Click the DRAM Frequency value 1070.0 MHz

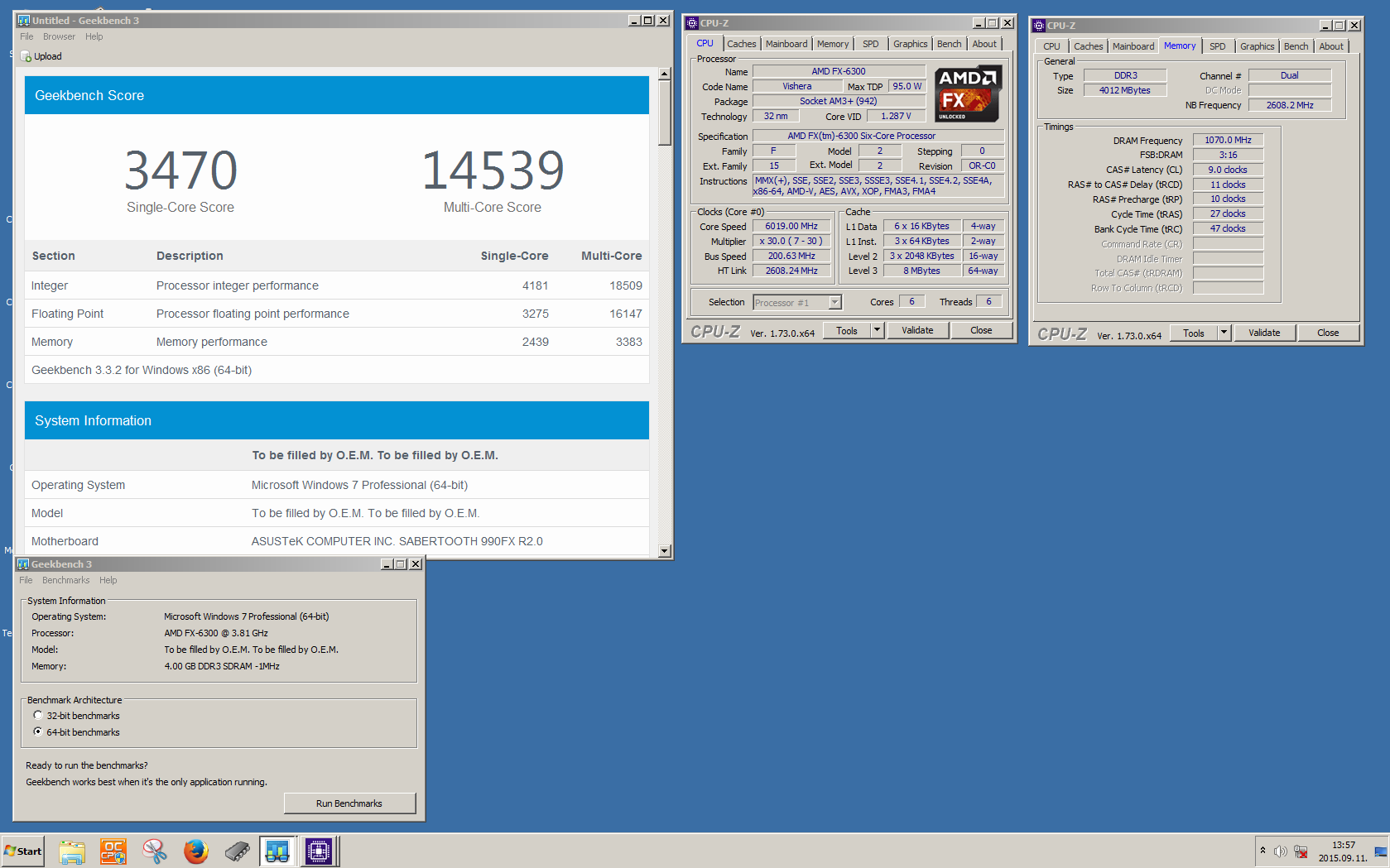[x=1229, y=140]
